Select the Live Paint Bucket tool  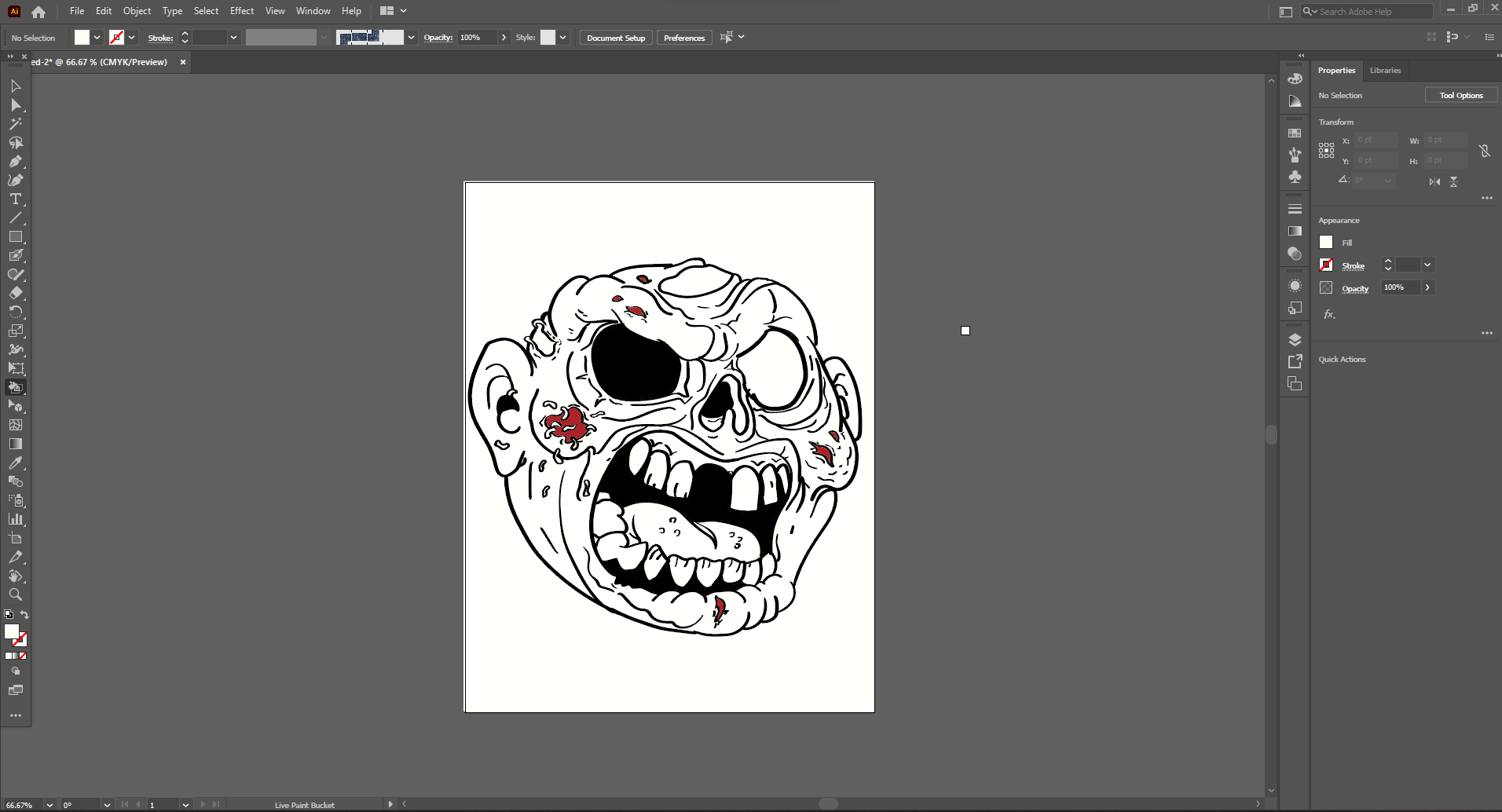pyautogui.click(x=15, y=387)
